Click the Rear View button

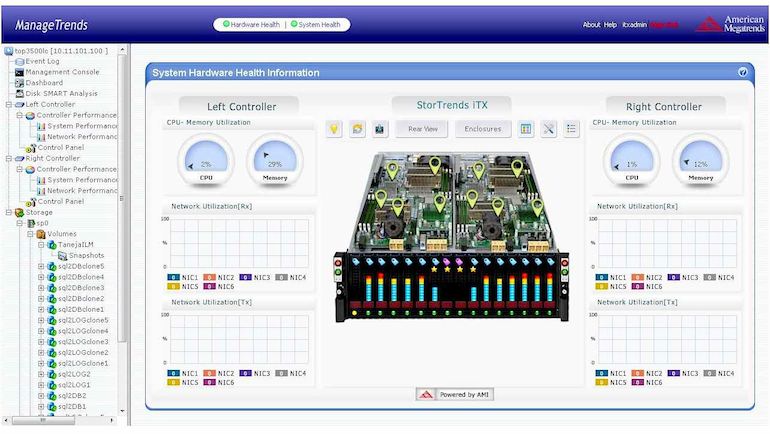coord(423,129)
